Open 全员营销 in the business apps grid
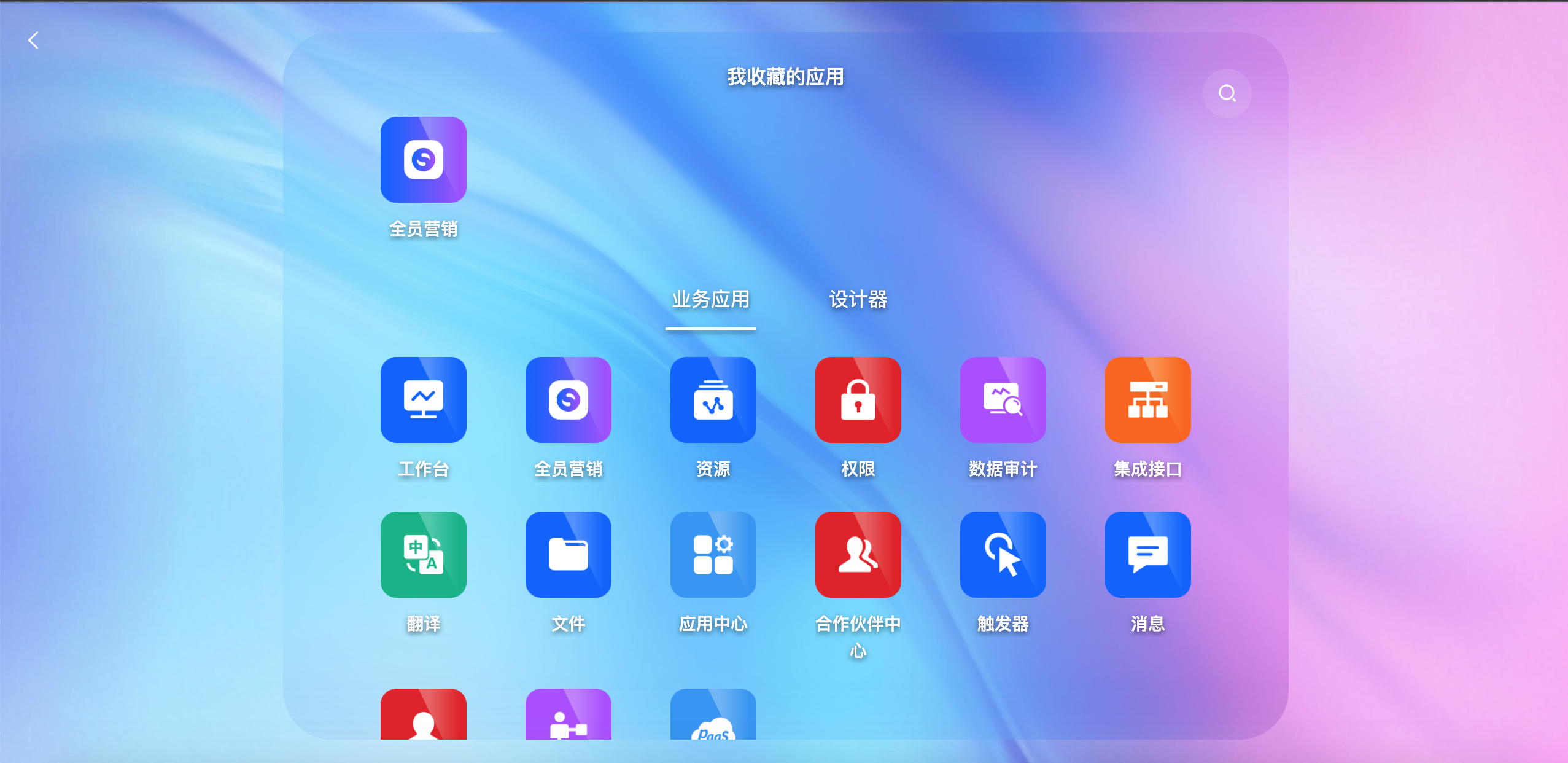The width and height of the screenshot is (1568, 763). 568,399
